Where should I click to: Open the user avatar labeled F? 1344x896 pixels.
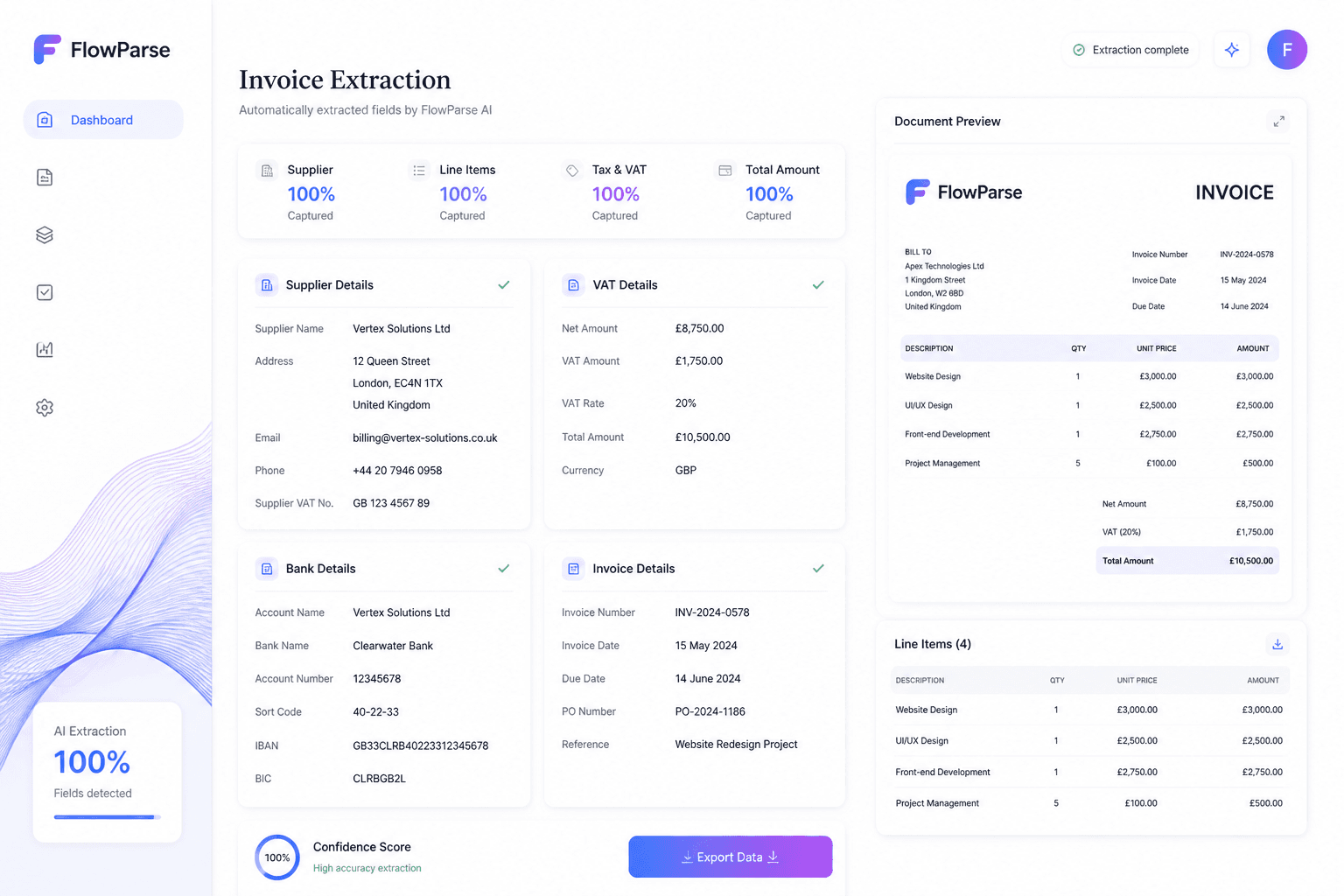tap(1287, 50)
